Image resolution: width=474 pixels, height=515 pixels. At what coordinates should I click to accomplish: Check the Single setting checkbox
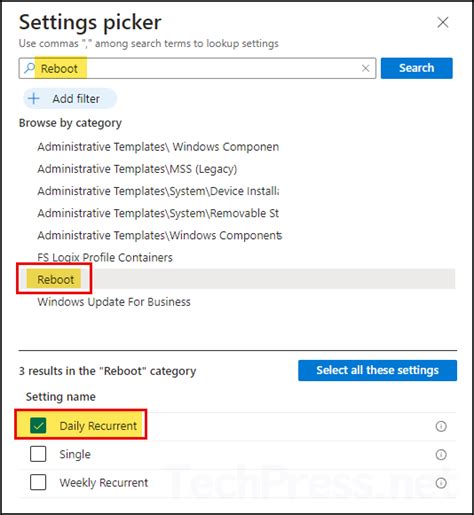pyautogui.click(x=38, y=454)
